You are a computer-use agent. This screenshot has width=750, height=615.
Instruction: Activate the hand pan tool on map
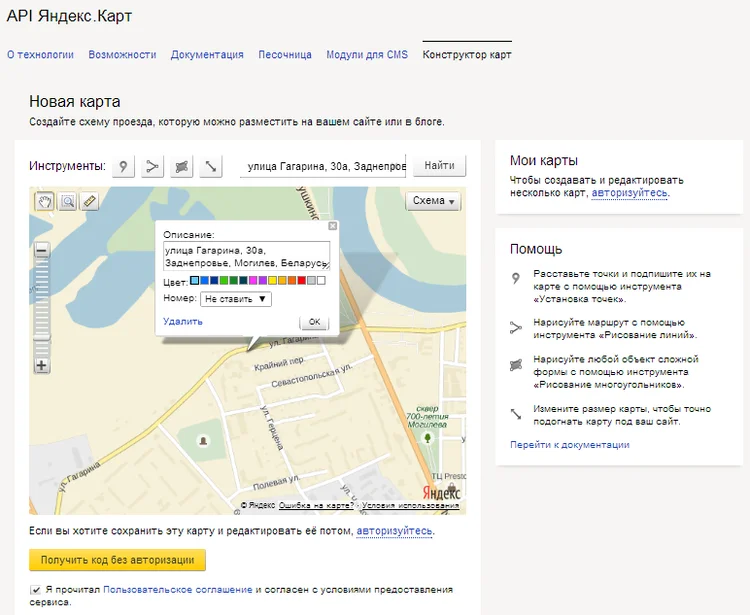pyautogui.click(x=44, y=201)
